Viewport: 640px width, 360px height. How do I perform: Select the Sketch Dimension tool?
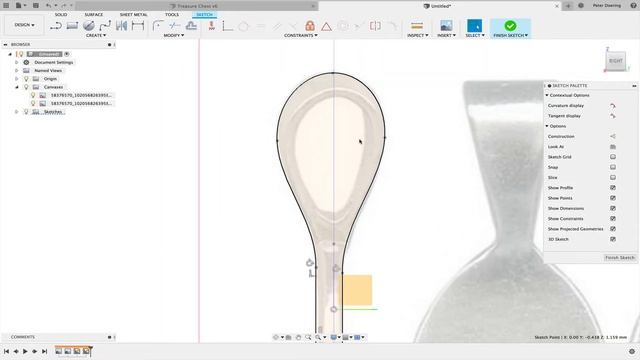(138, 26)
